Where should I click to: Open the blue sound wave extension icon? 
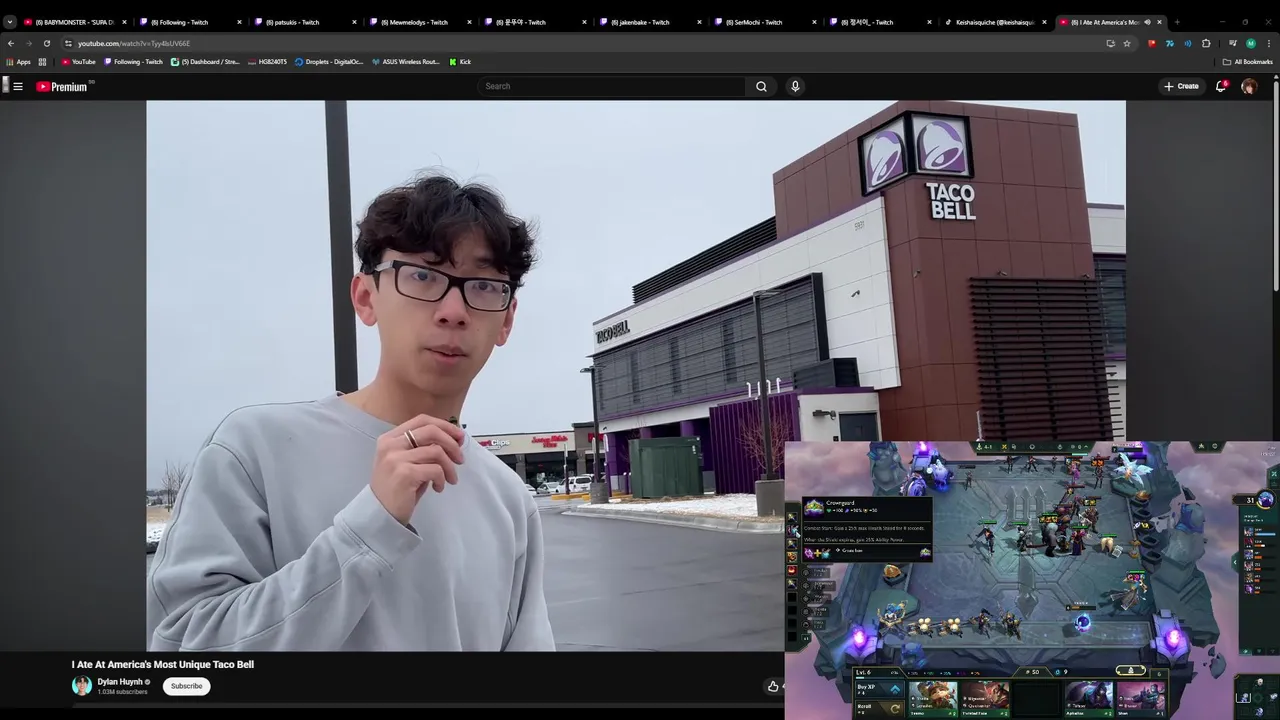(x=1188, y=43)
